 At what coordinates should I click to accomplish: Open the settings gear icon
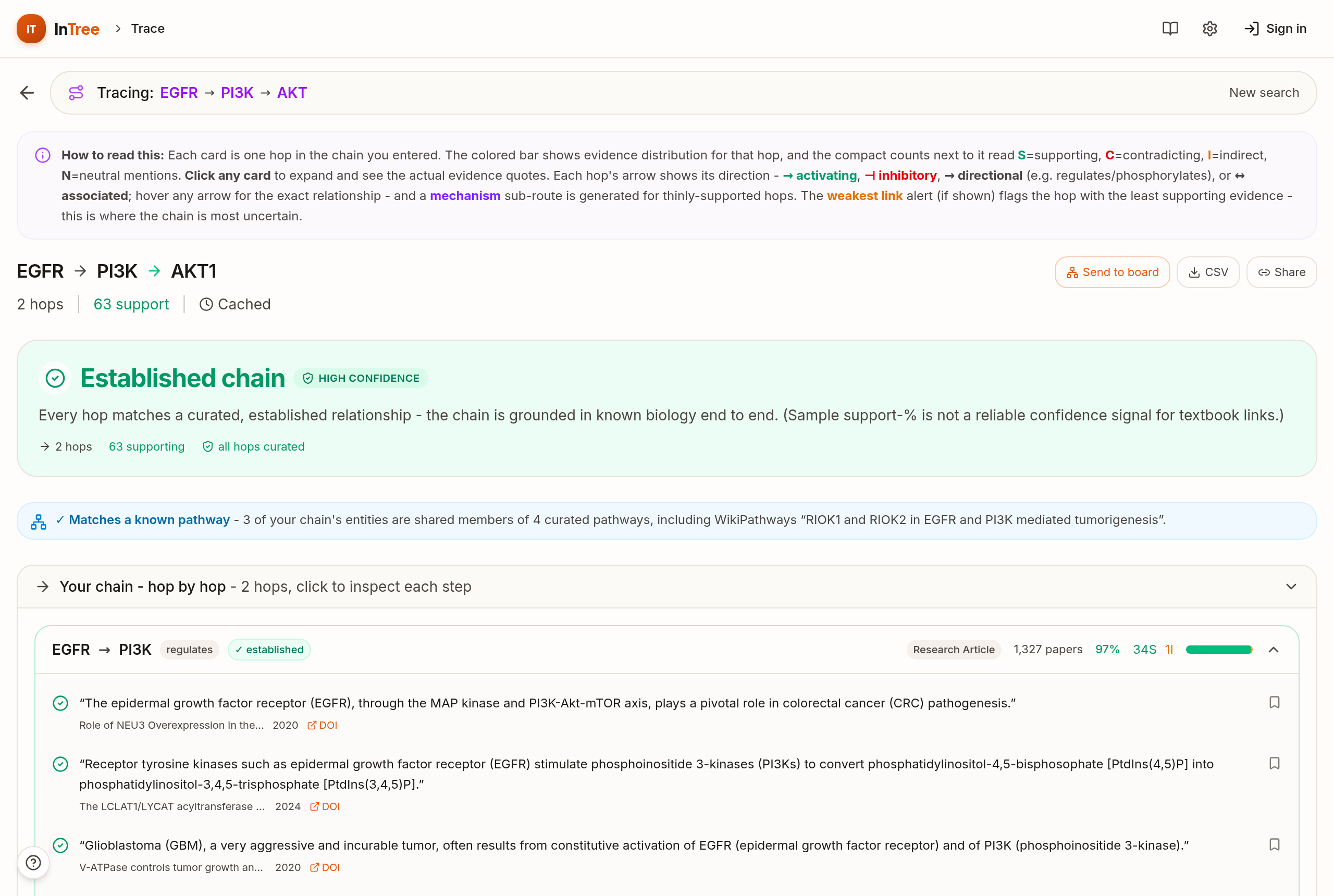(x=1209, y=29)
